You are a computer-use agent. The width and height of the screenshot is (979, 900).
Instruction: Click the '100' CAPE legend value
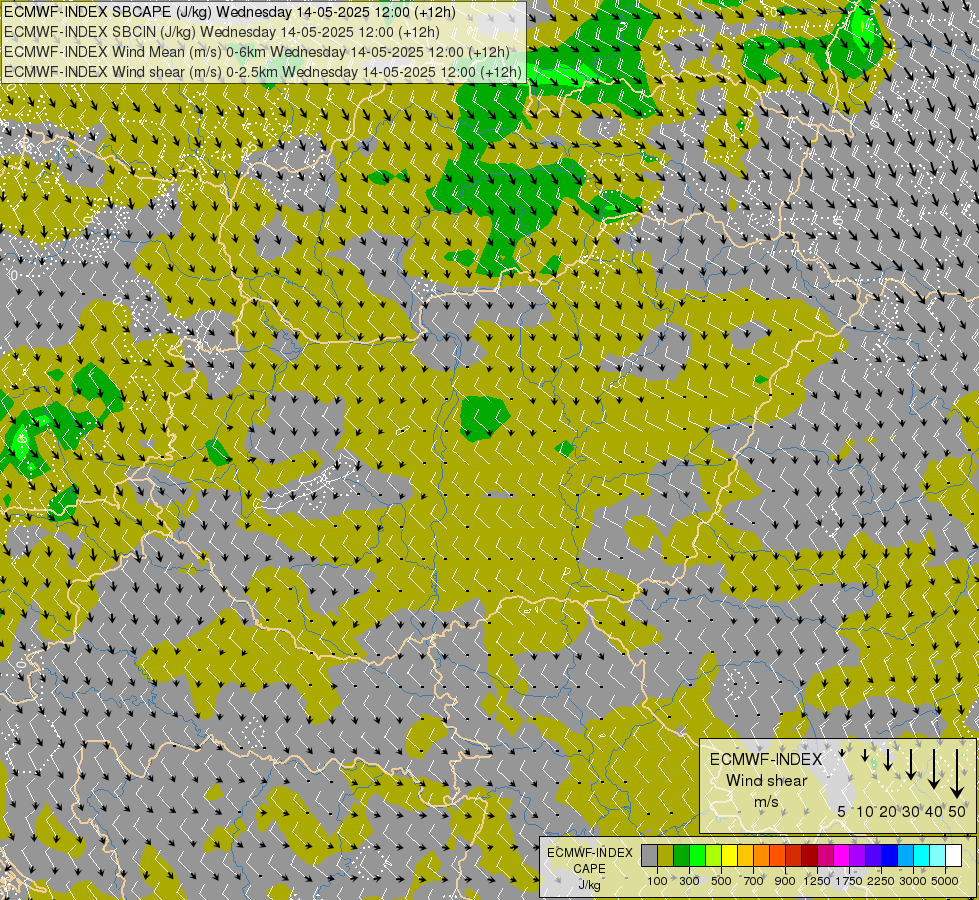pos(657,881)
